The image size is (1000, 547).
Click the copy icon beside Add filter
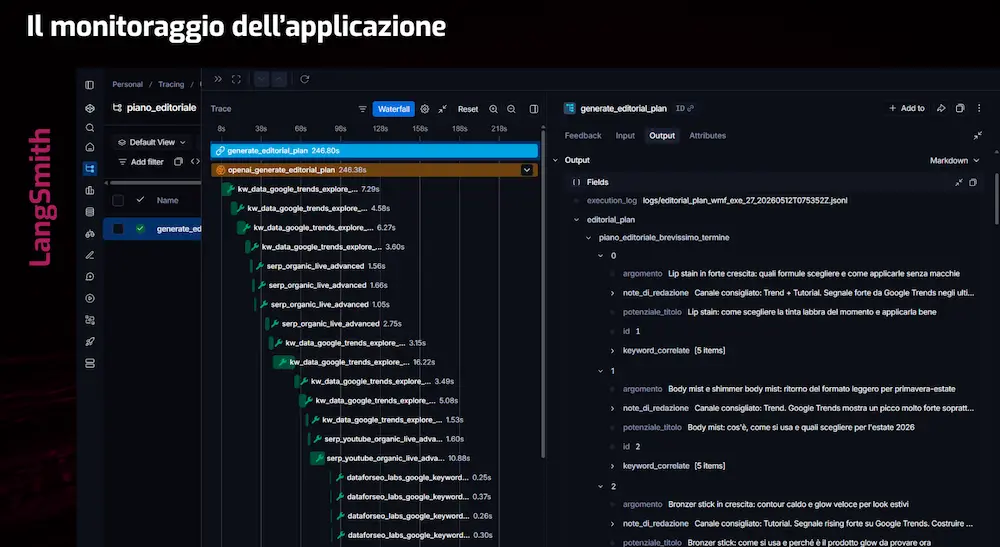[179, 161]
